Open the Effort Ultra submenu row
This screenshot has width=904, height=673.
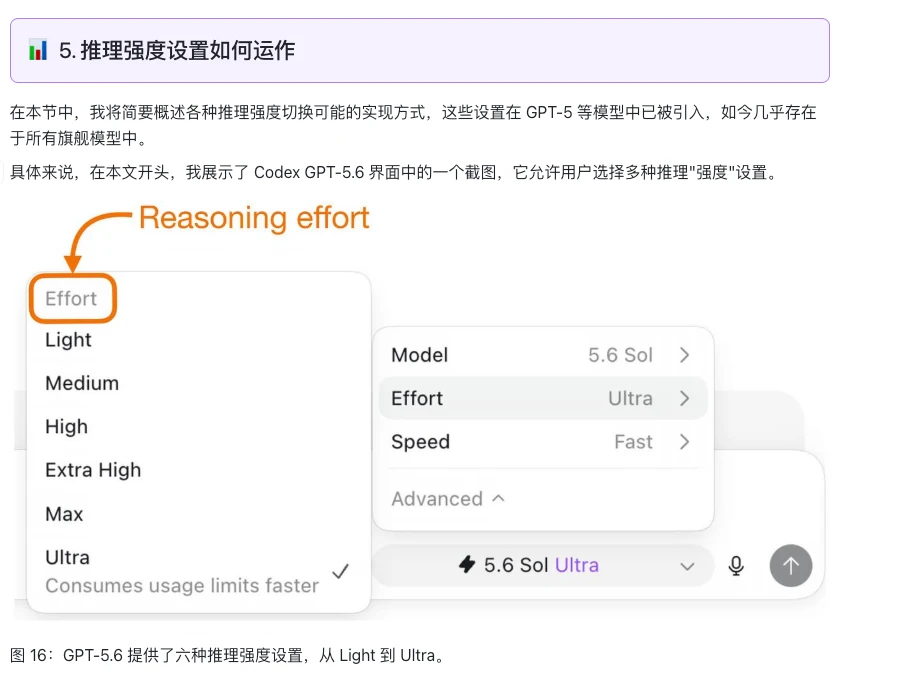[x=543, y=398]
